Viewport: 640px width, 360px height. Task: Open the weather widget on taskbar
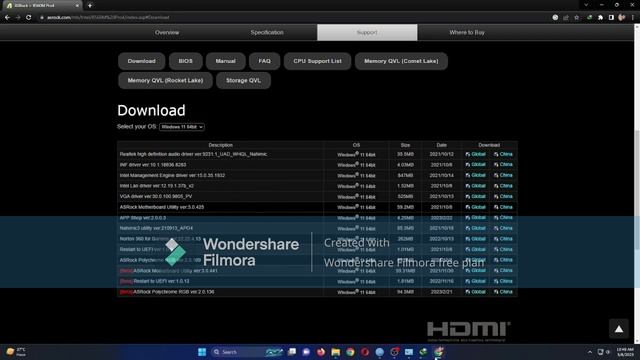pos(16,352)
